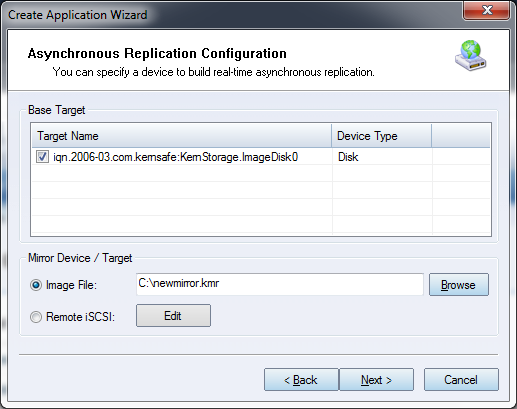Sort by the Device Type column header
Image resolution: width=517 pixels, height=409 pixels.
382,136
